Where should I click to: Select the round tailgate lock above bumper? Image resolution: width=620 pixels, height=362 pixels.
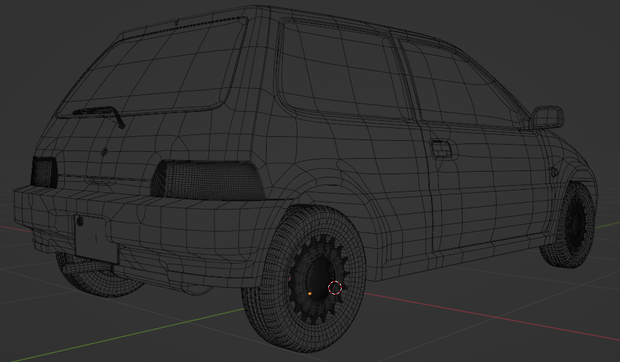[x=104, y=152]
